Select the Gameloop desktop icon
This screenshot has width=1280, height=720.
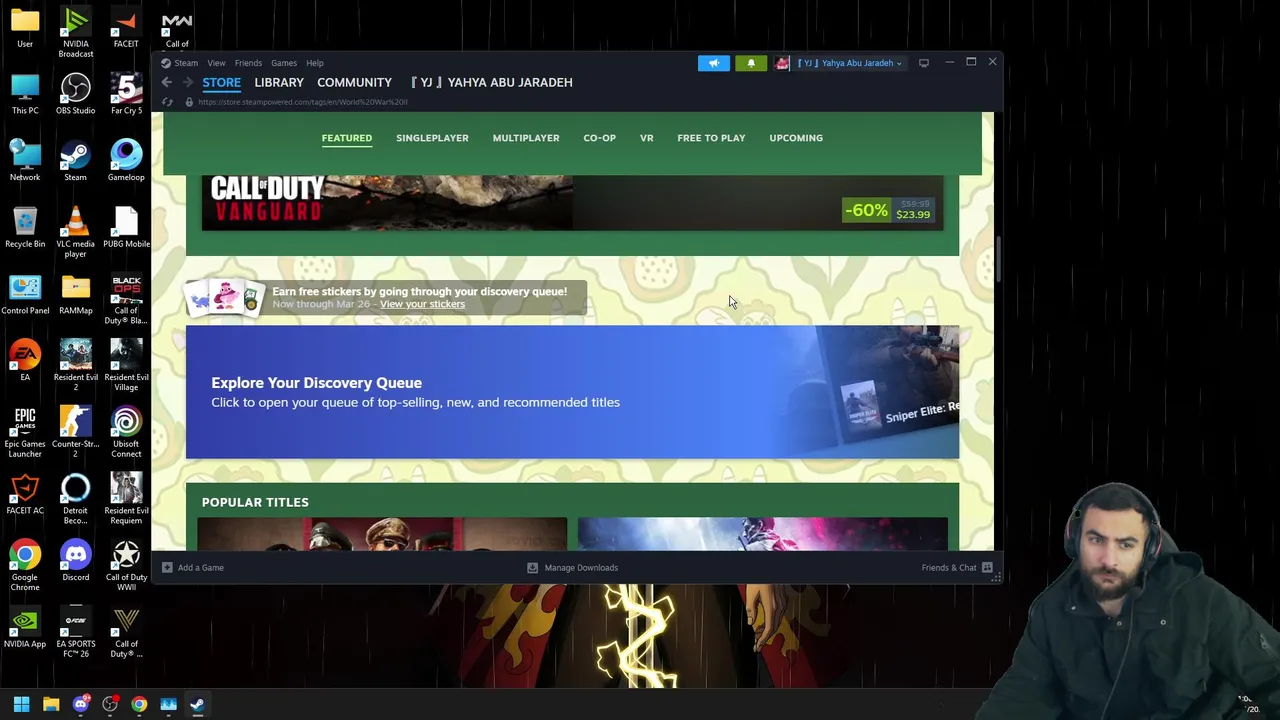[x=126, y=162]
